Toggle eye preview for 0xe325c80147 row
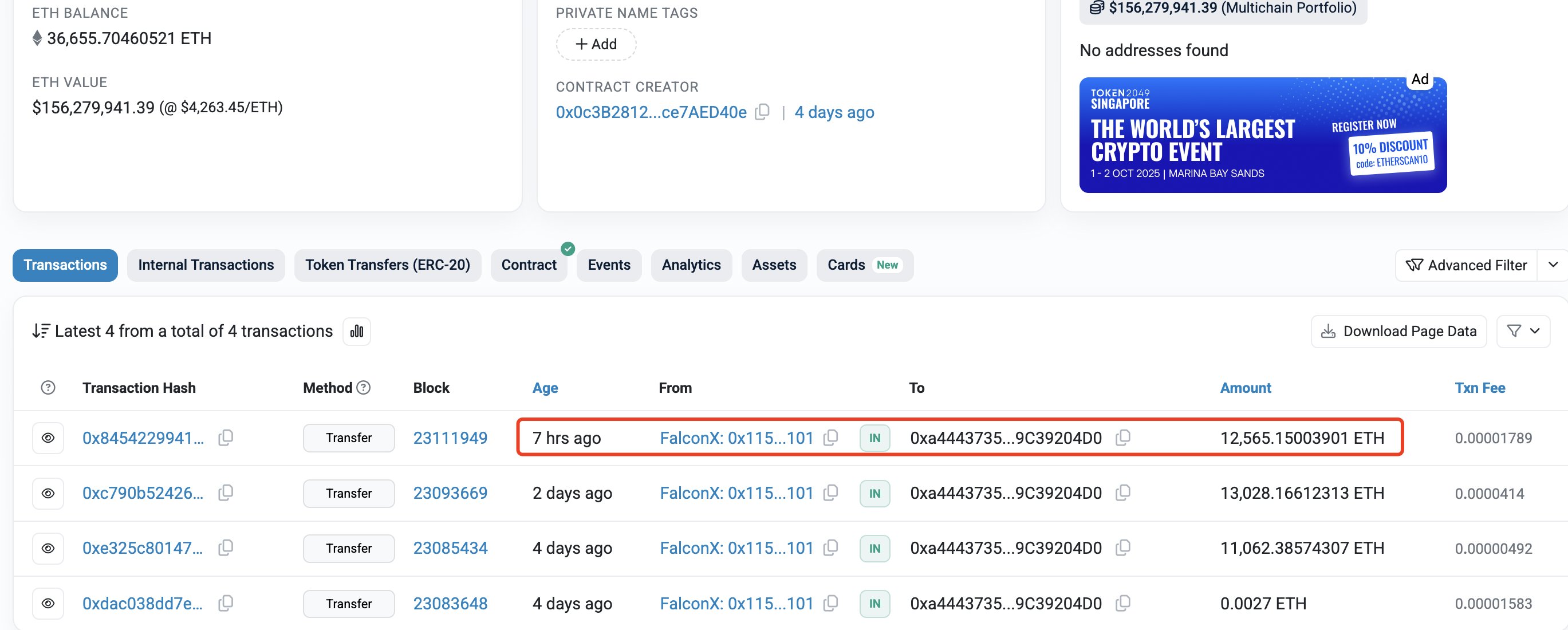Screen dimensions: 1568x630 [x=48, y=549]
